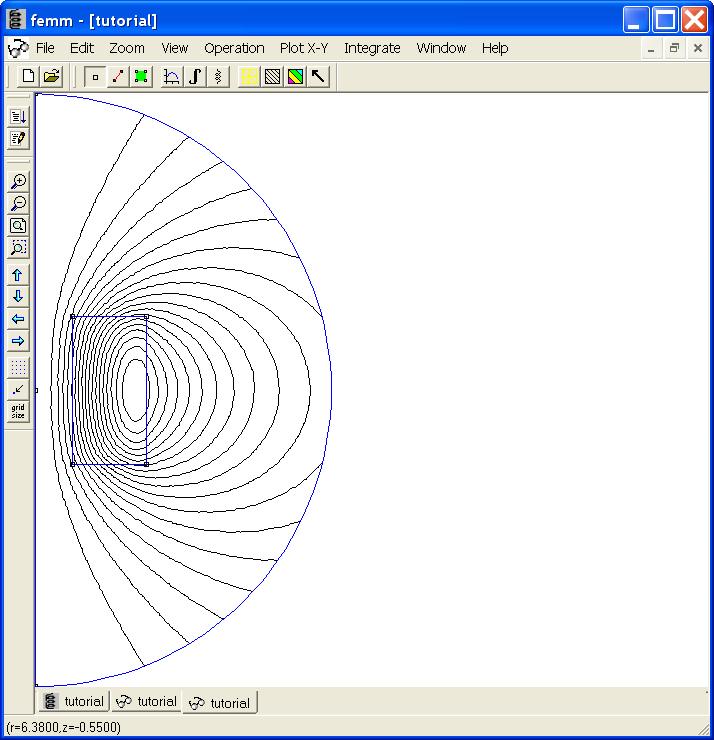
Task: Pan view up with up arrow
Action: tap(18, 275)
